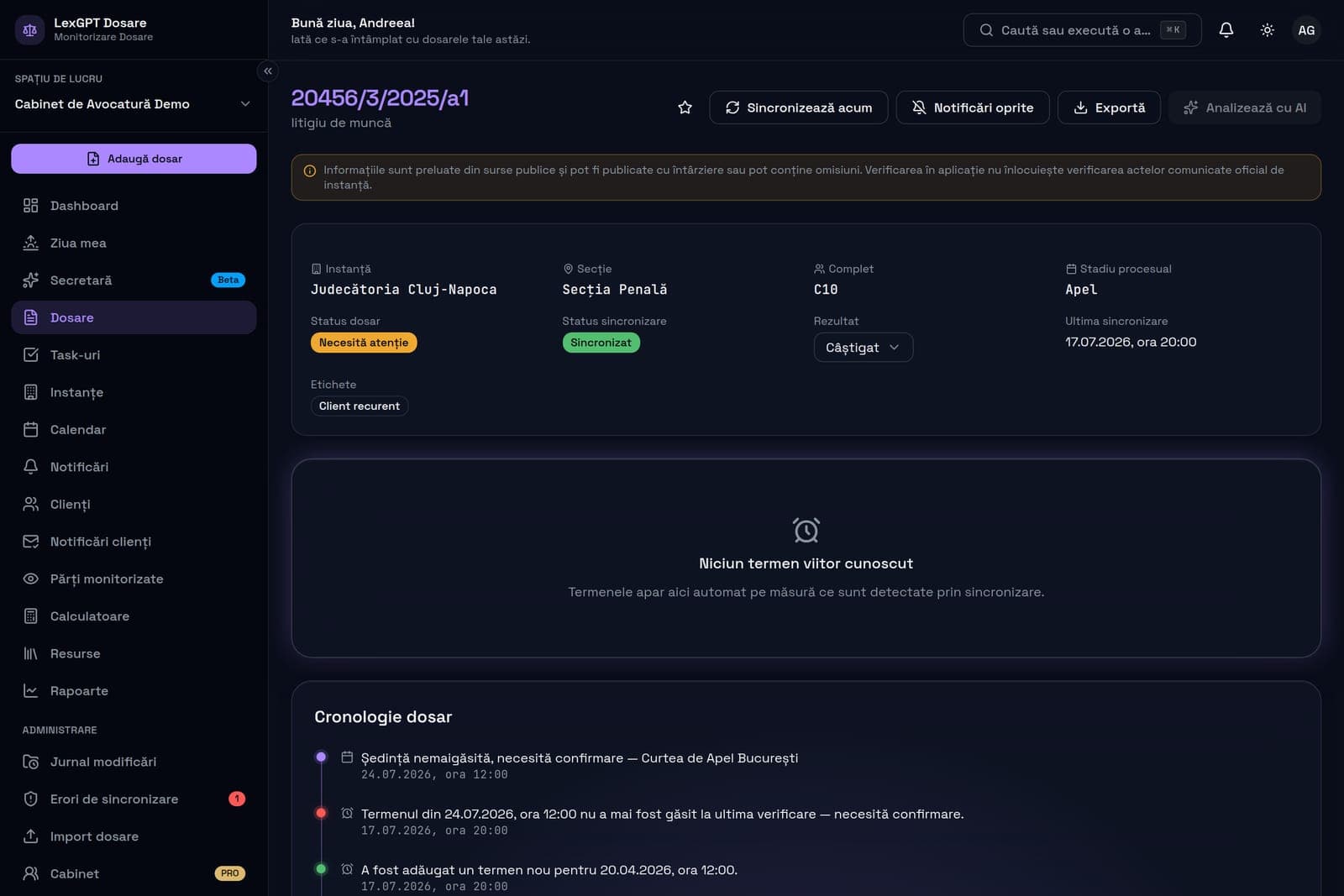Click the Cabinet users icon
Viewport: 1344px width, 896px height.
(x=31, y=873)
